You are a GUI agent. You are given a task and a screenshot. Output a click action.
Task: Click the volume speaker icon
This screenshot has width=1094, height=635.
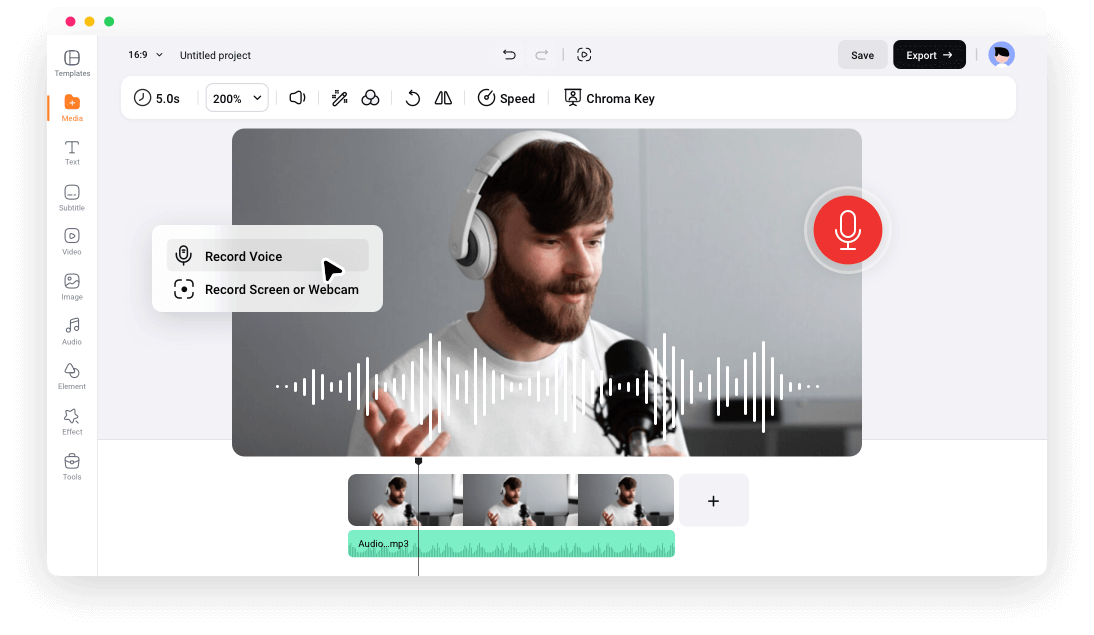297,98
